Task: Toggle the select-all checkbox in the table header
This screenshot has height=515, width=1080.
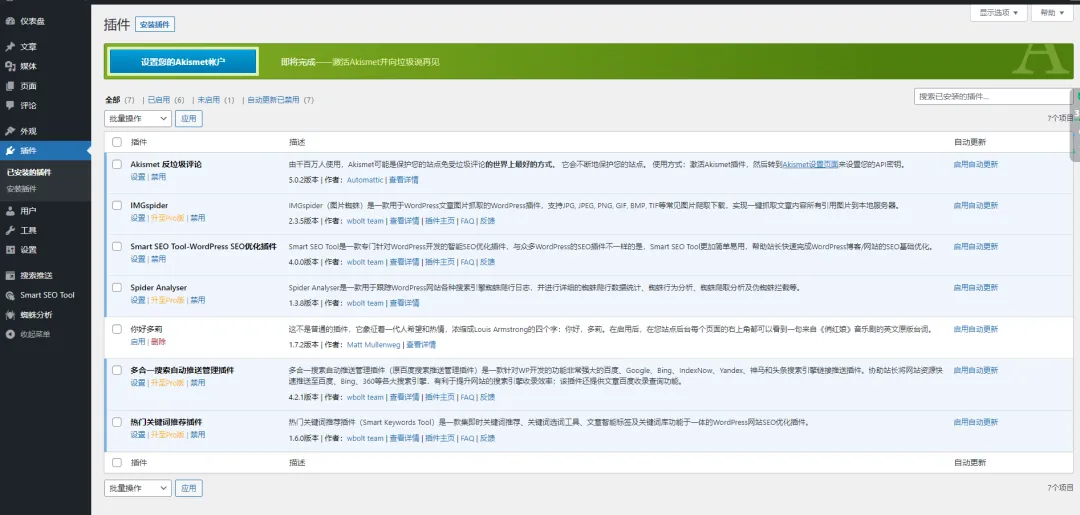Action: [116, 142]
